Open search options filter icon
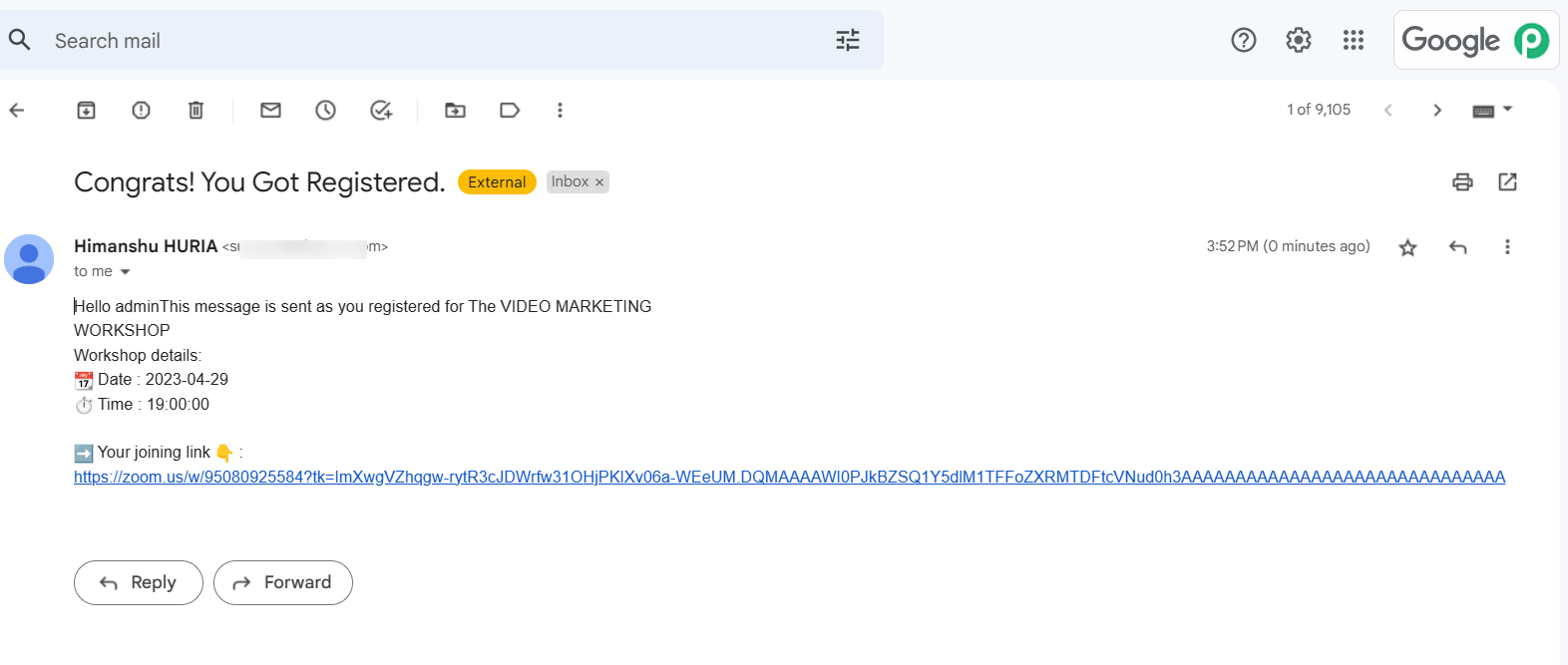 (848, 40)
